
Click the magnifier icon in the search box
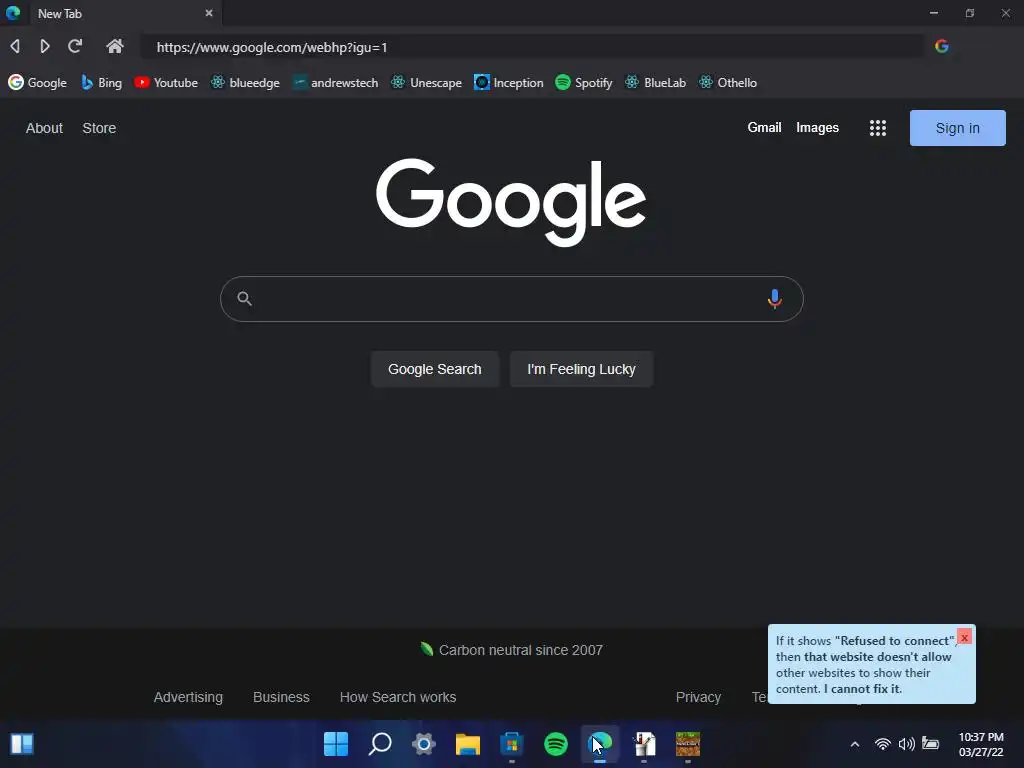[244, 298]
